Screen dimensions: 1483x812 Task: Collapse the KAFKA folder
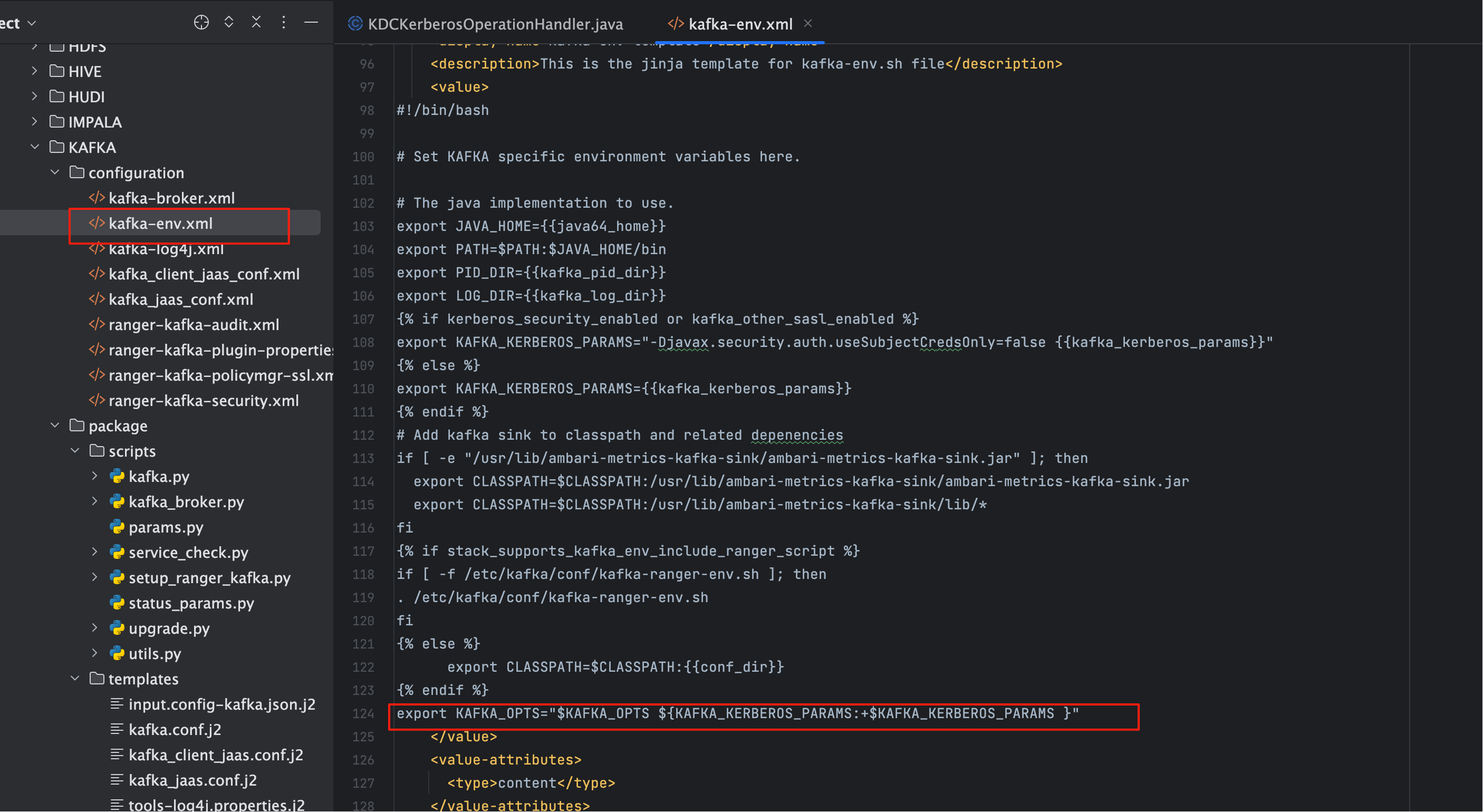pos(34,147)
